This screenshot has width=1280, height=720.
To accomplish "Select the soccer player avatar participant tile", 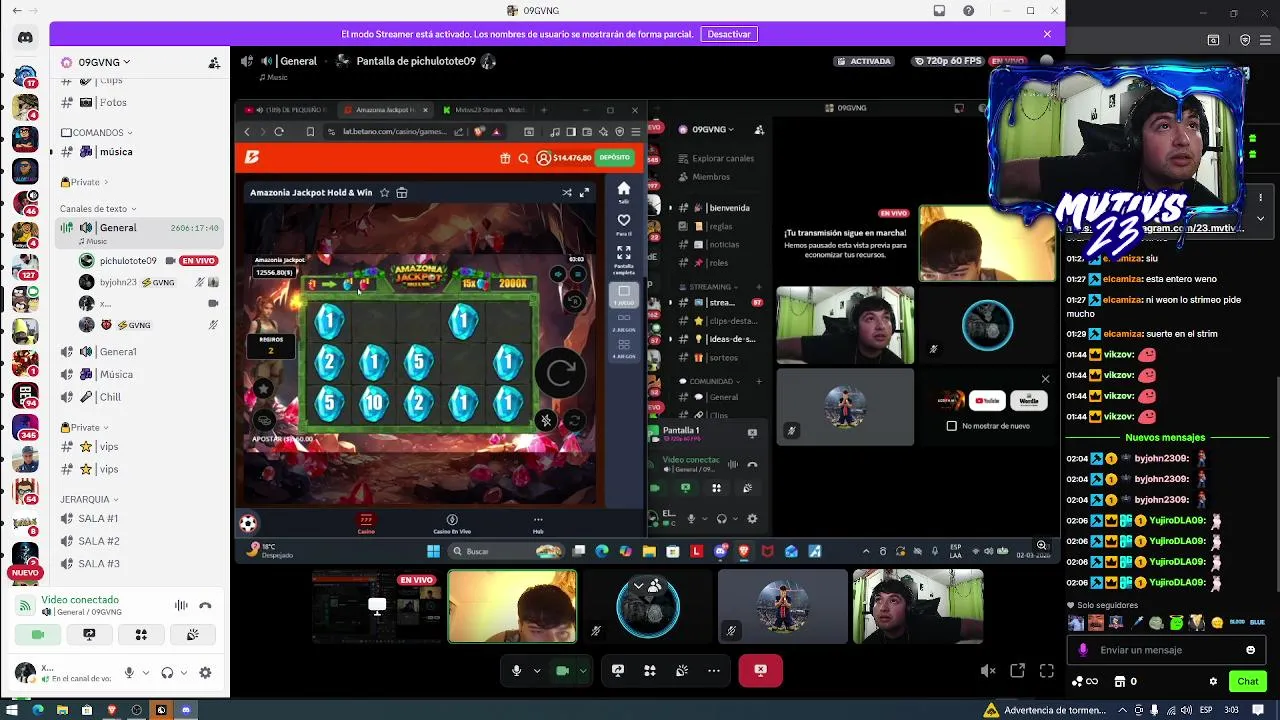I will (782, 607).
